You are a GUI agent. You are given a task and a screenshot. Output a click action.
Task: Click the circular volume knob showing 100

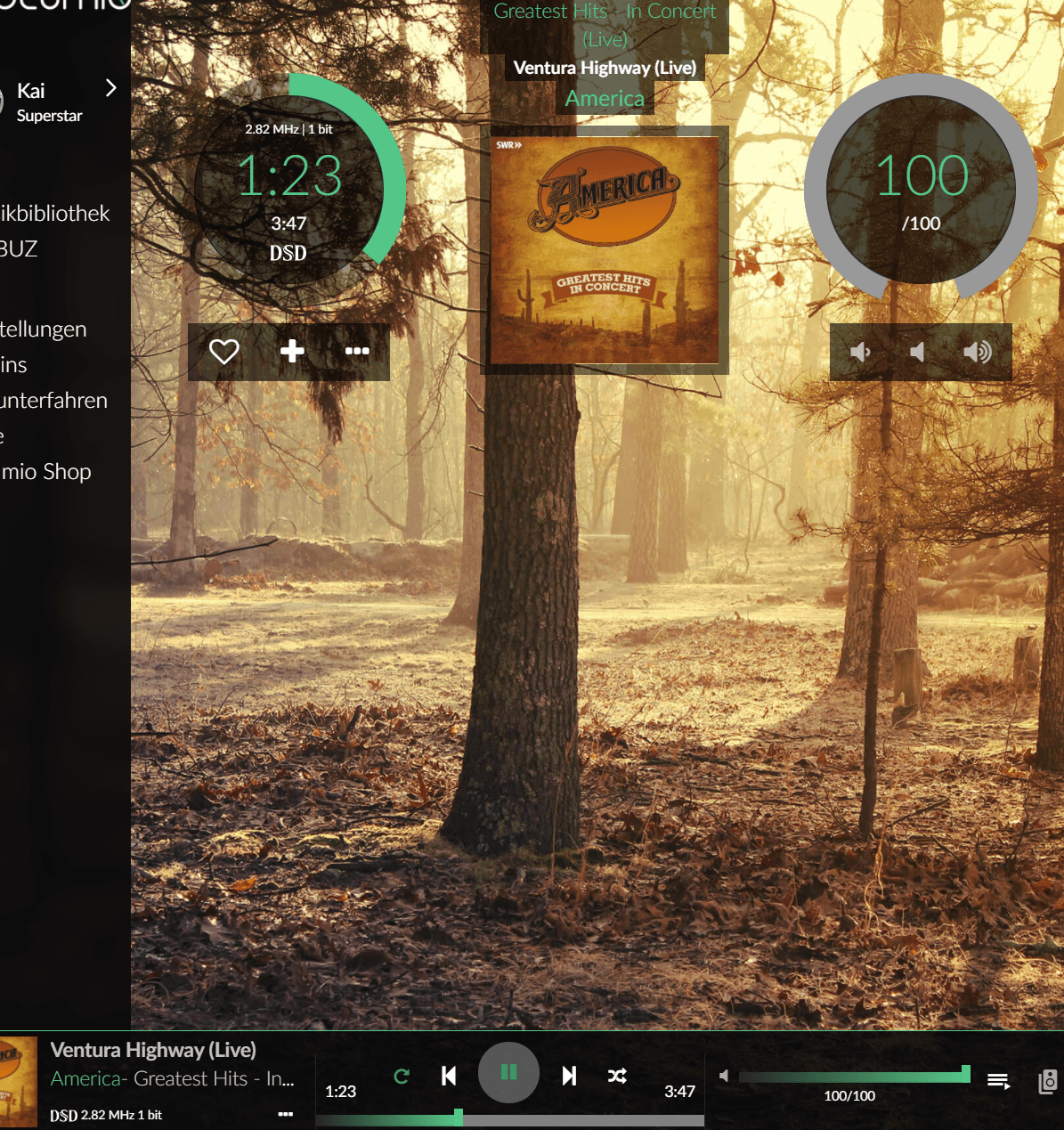[922, 190]
